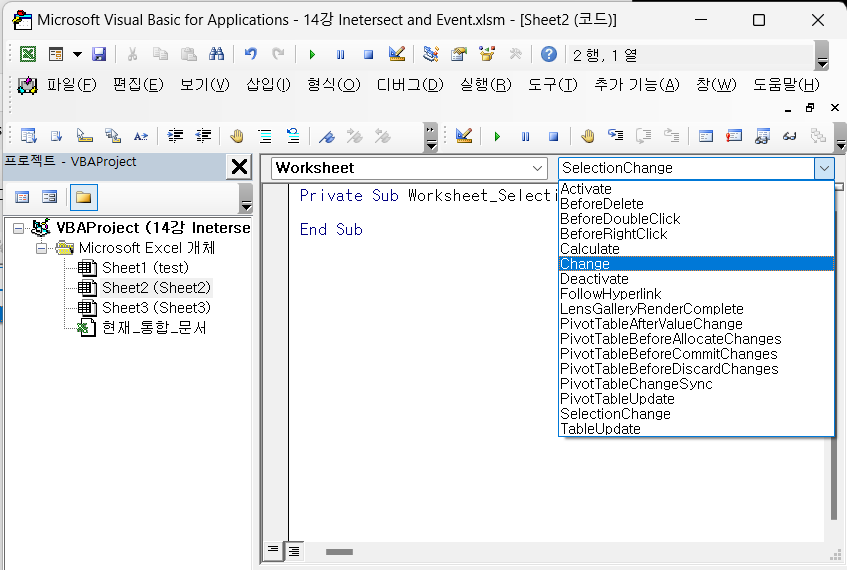Open the 추가 기능(A) menu
The image size is (847, 570).
636,85
